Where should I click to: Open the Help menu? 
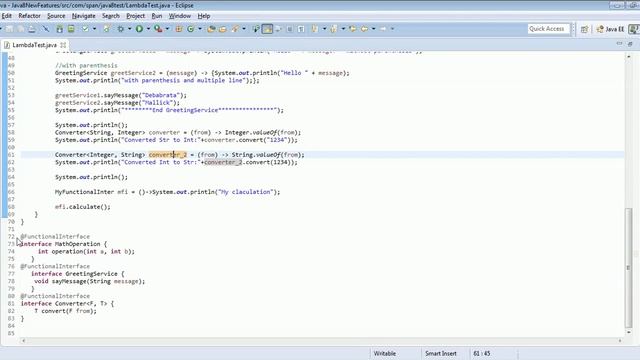coord(204,16)
